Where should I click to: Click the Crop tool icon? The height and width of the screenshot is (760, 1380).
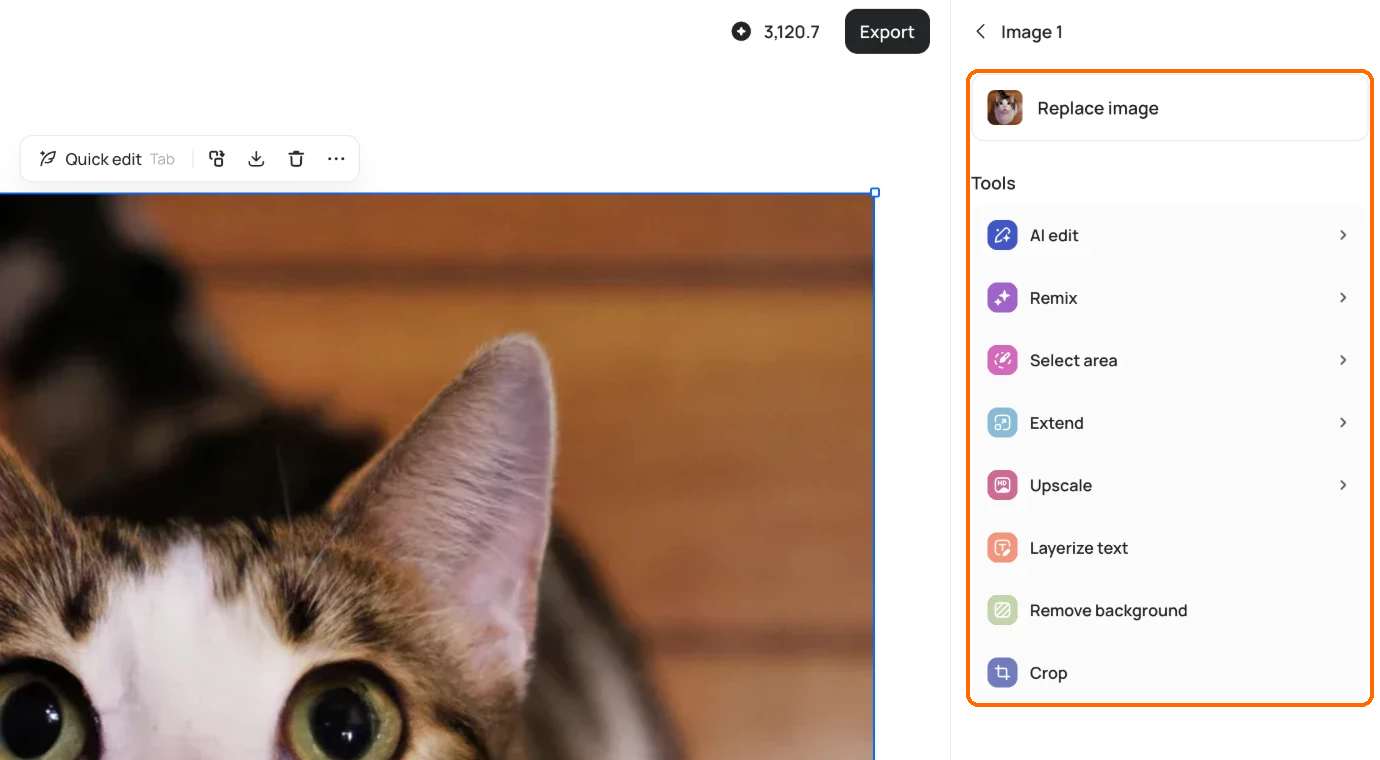[1002, 673]
